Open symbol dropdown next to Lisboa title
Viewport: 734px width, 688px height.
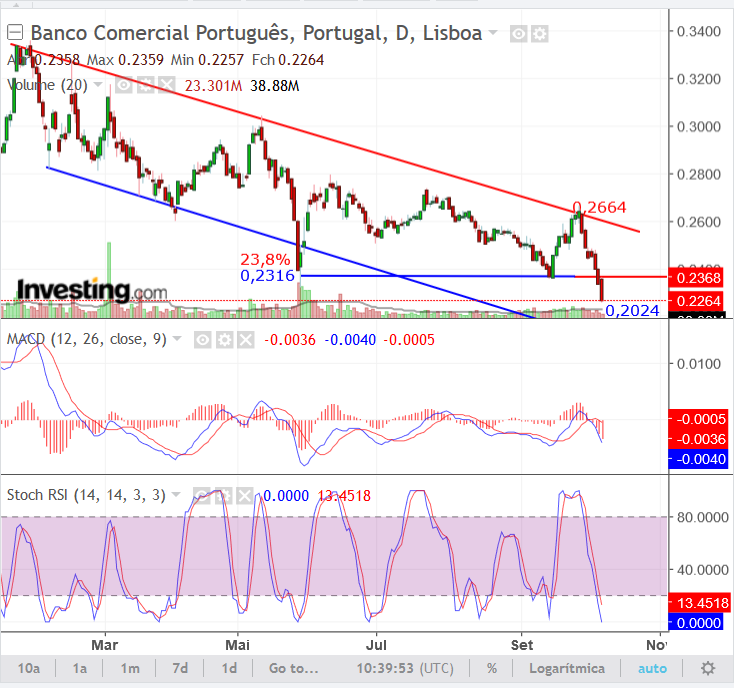(x=493, y=33)
